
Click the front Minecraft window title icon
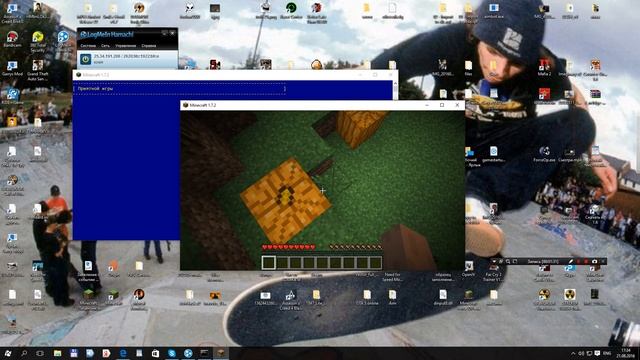185,105
